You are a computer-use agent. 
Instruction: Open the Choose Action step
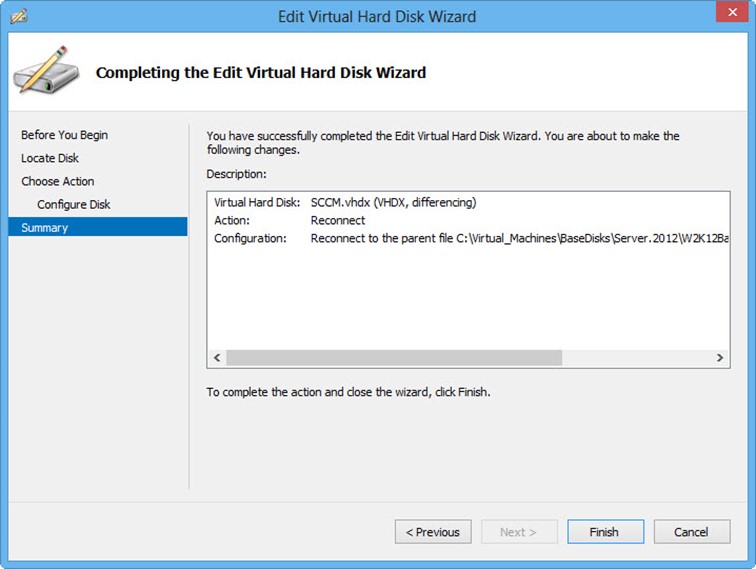(x=58, y=181)
